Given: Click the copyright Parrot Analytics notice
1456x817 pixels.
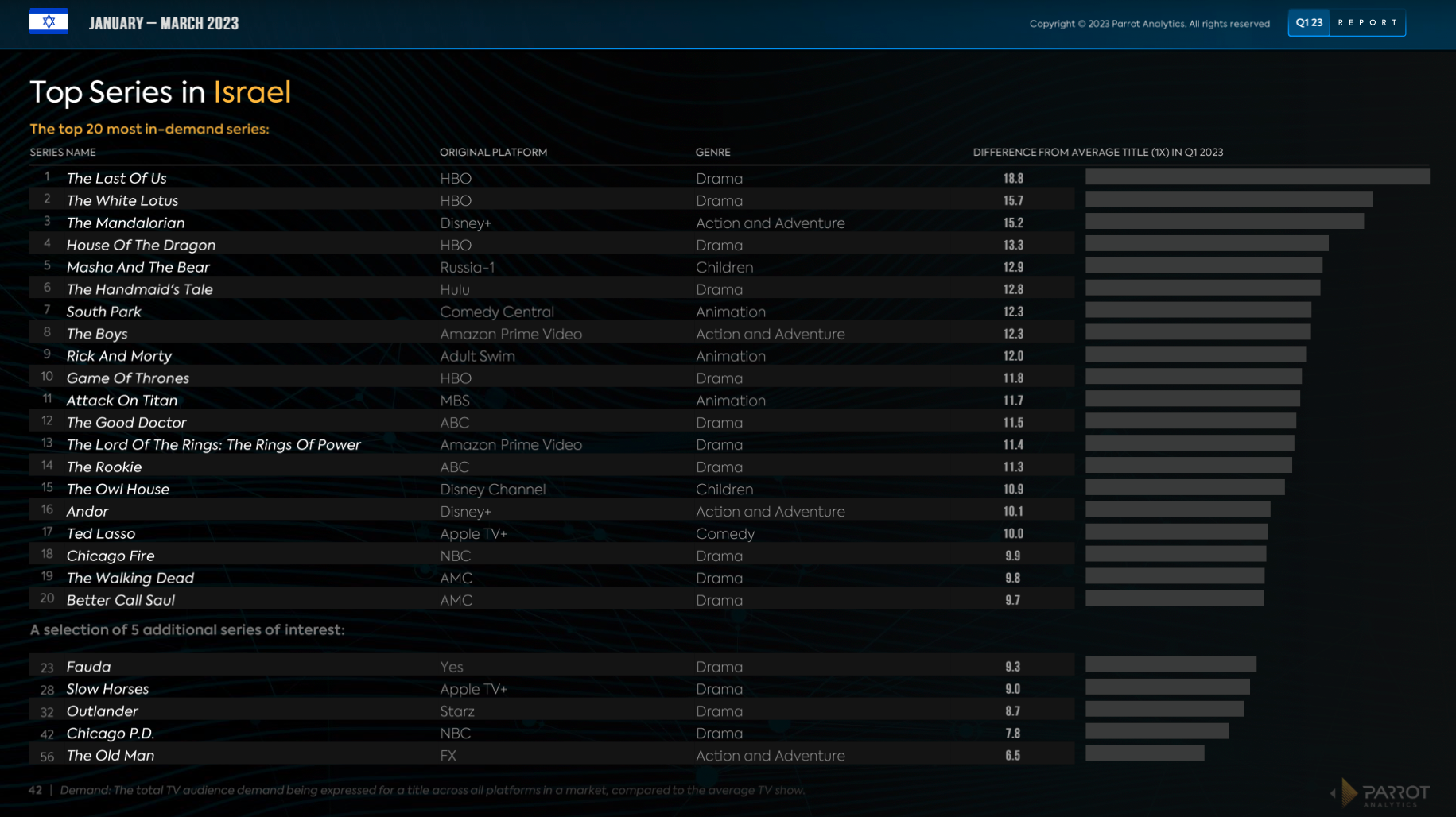Looking at the screenshot, I should [x=1149, y=24].
